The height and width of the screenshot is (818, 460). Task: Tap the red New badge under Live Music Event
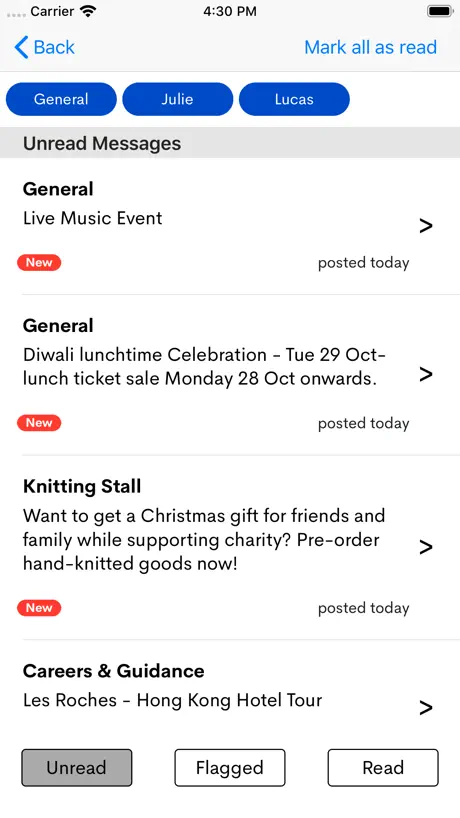coord(39,263)
